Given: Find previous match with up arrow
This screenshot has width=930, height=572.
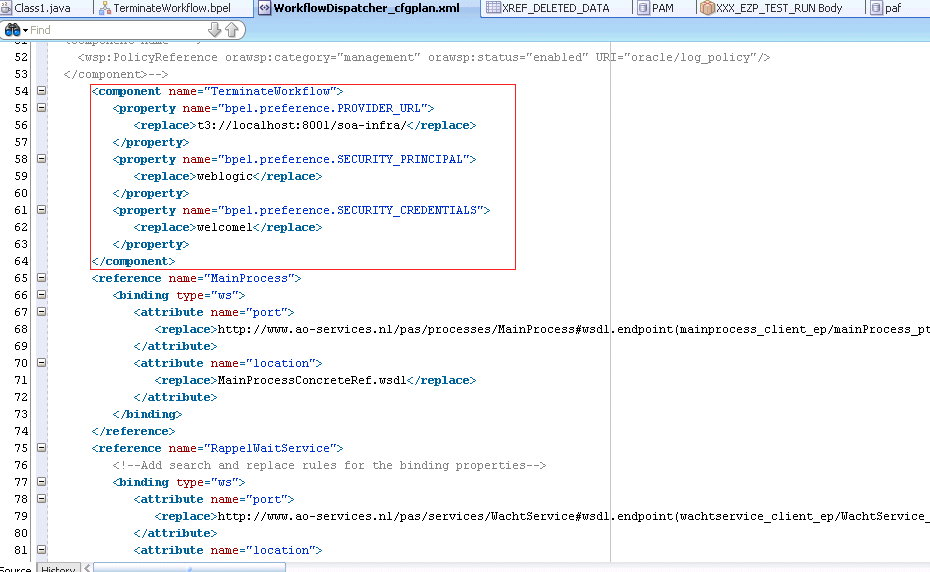Looking at the screenshot, I should (231, 30).
